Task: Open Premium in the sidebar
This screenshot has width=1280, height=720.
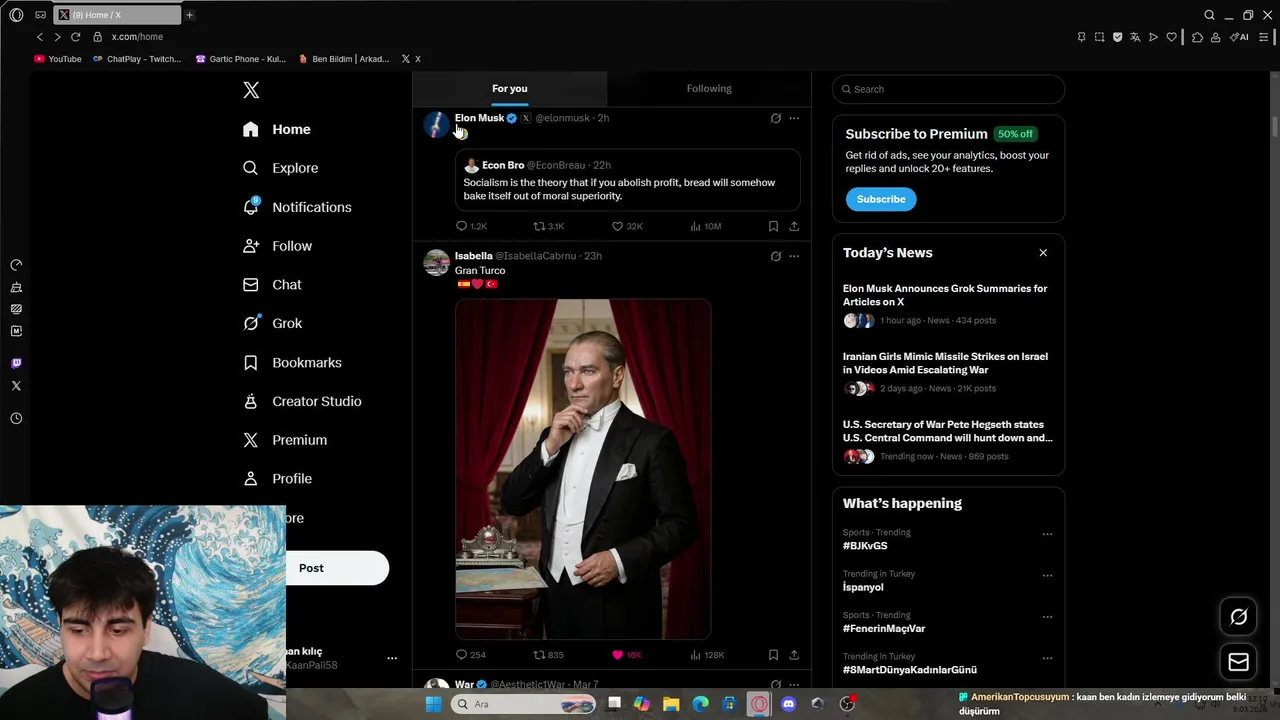Action: coord(285,440)
